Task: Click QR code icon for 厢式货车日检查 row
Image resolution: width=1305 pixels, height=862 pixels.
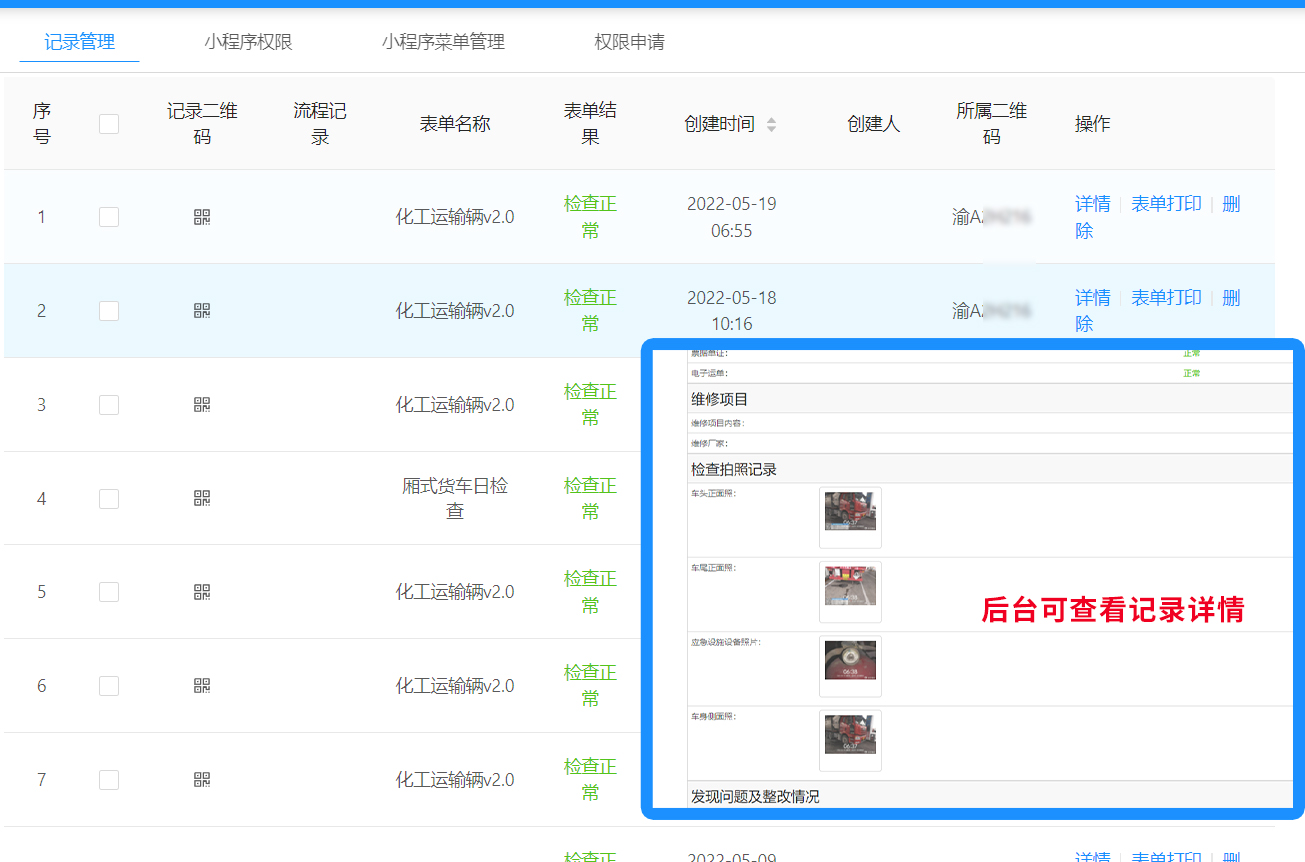Action: click(x=202, y=498)
